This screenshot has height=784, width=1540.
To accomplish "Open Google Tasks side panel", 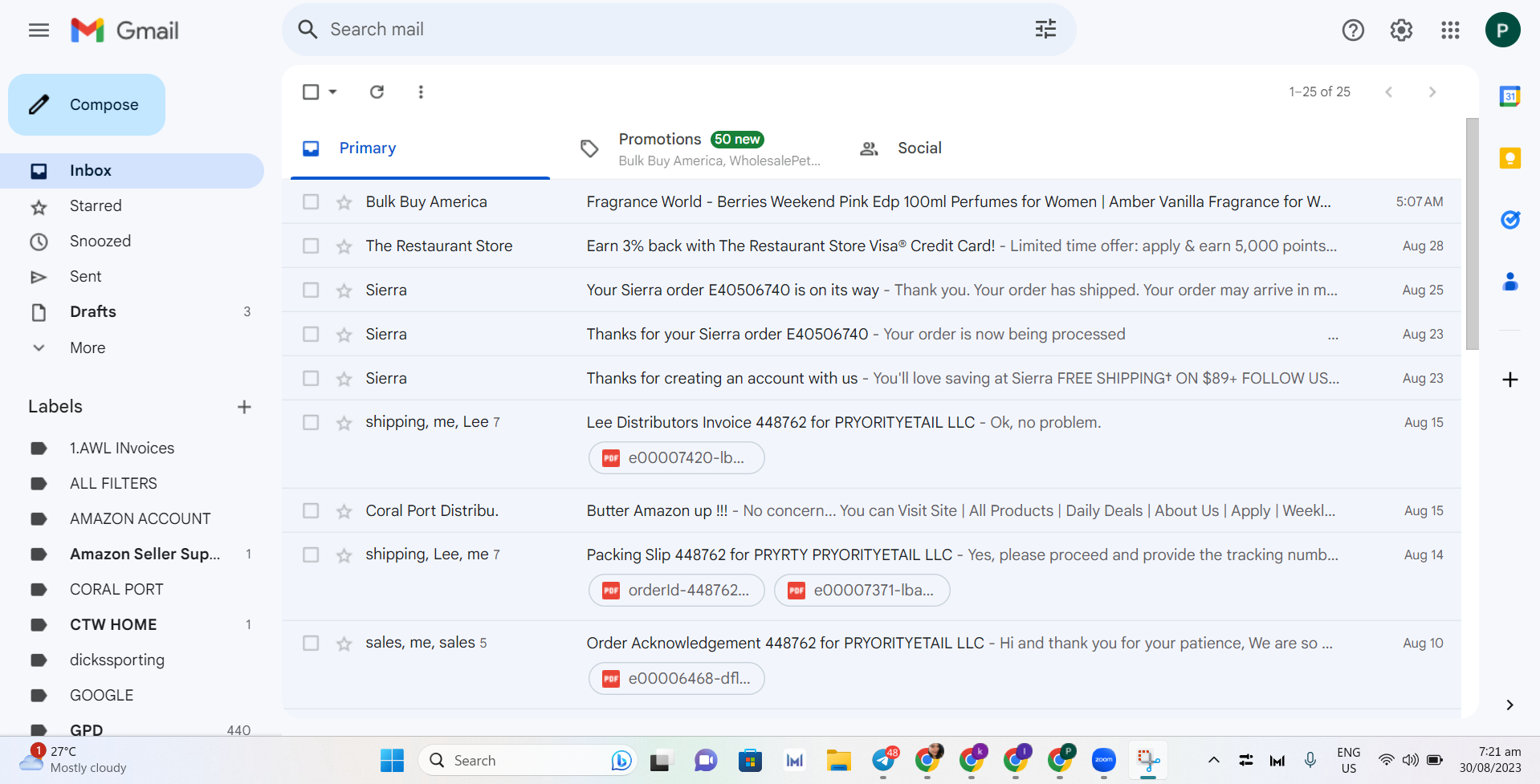I will click(1509, 219).
